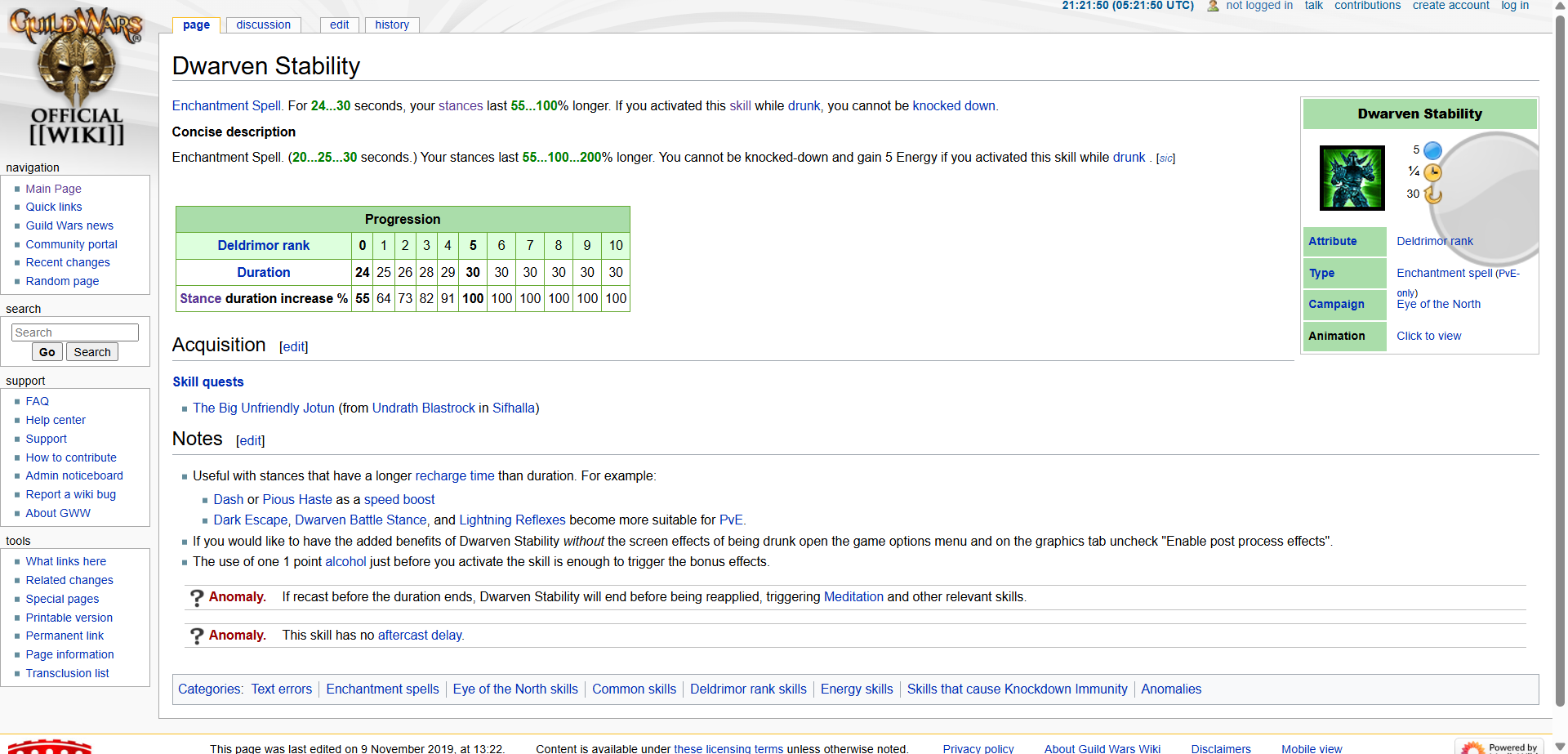
Task: Open Deldrimor rank skills category
Action: 748,689
